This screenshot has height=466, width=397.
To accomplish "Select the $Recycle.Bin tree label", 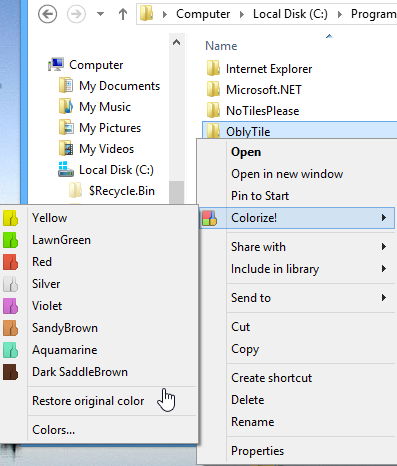I will (122, 191).
